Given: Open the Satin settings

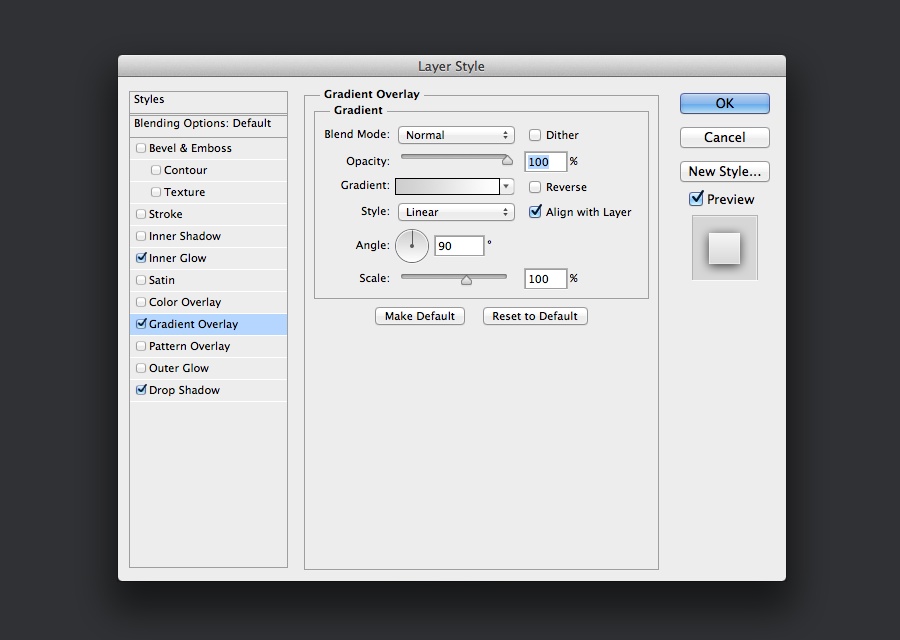Looking at the screenshot, I should (162, 280).
